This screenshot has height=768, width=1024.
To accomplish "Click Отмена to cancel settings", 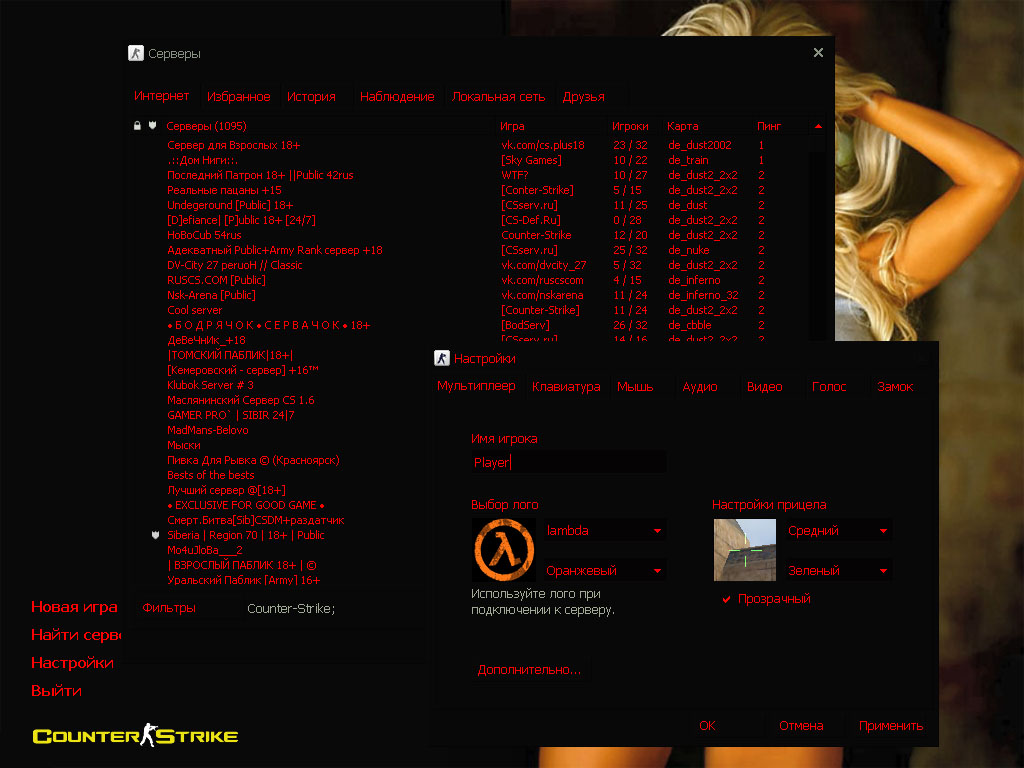I will 801,726.
